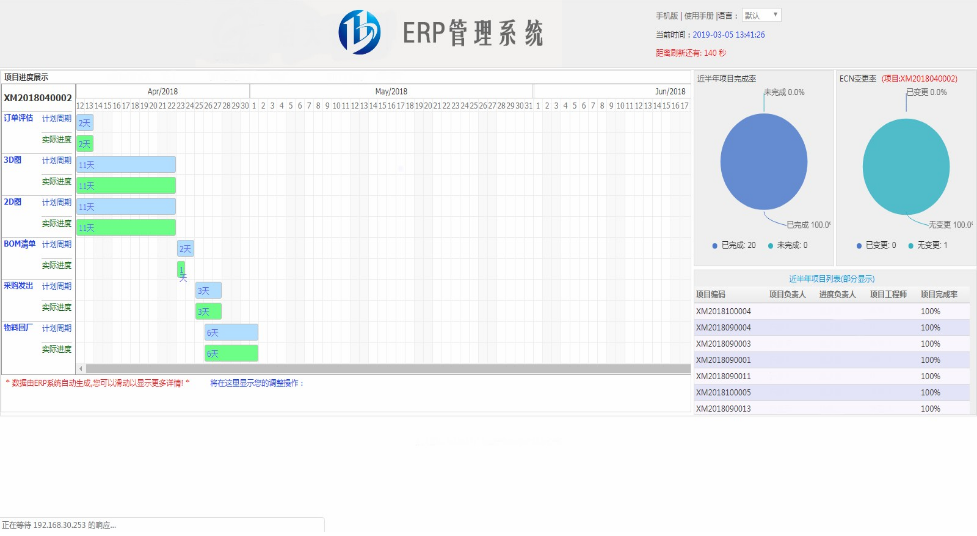Click the 订单评估 actual progress green bar
The width and height of the screenshot is (977, 536).
pyautogui.click(x=85, y=143)
